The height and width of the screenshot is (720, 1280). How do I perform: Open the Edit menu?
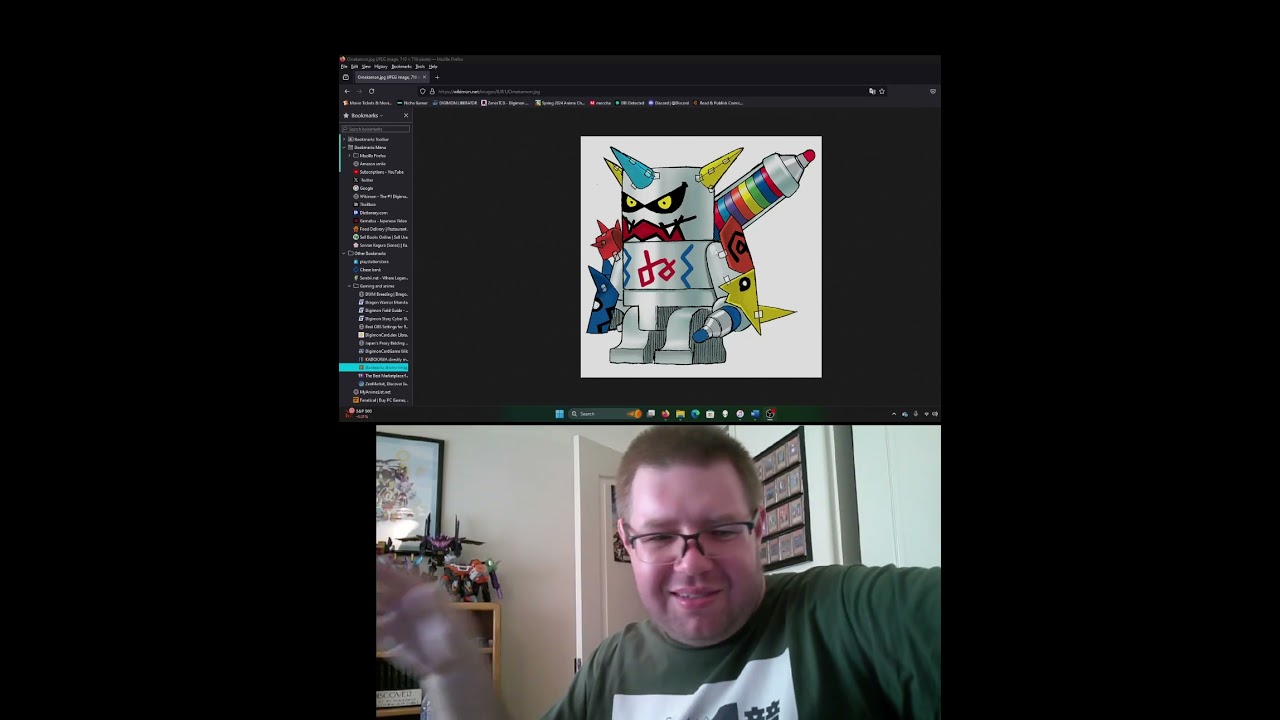click(x=354, y=66)
